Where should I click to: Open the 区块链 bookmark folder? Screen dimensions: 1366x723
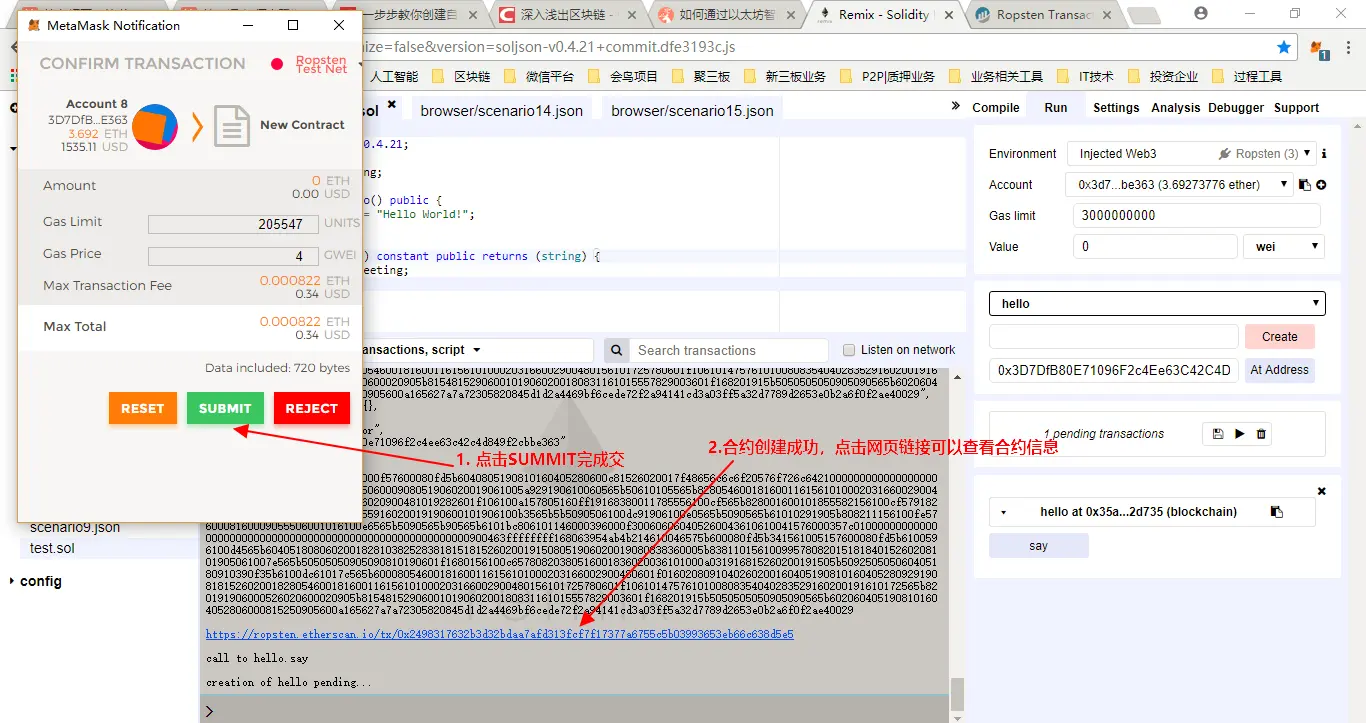(463, 76)
